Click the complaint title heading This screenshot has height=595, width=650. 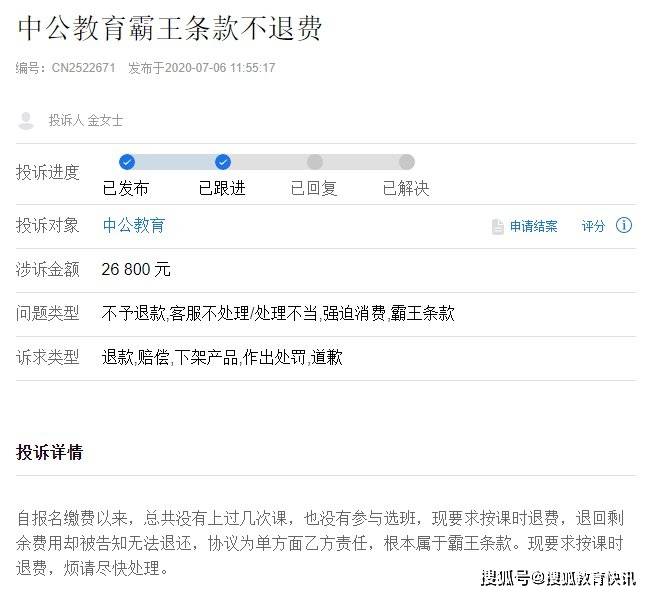coord(170,28)
